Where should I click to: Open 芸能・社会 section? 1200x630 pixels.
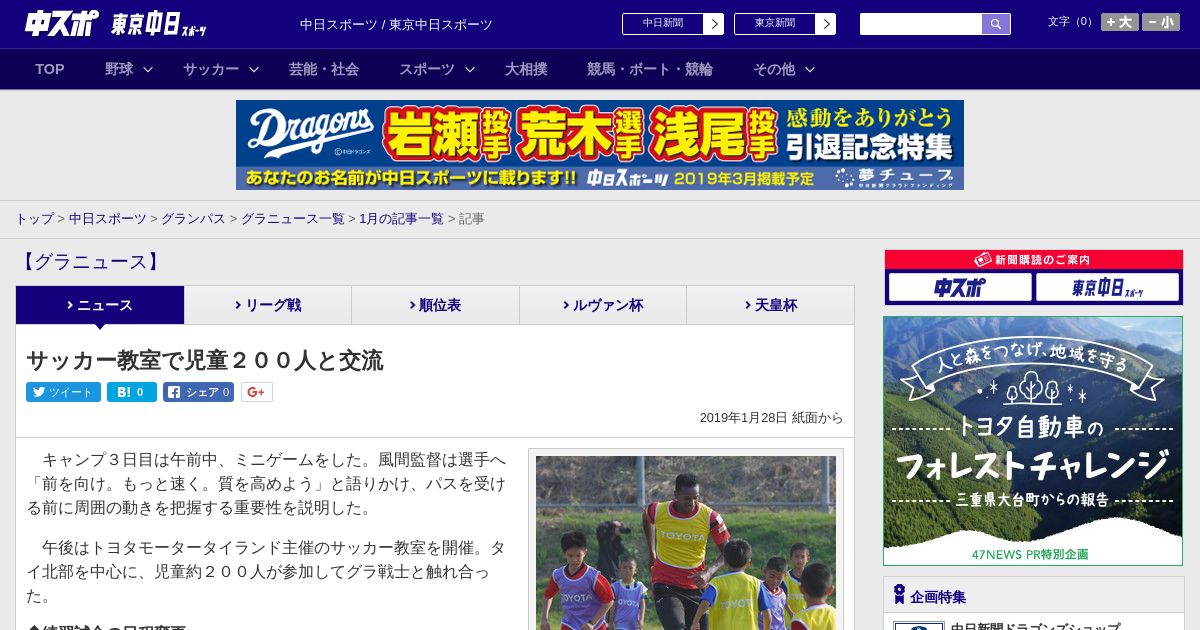point(324,69)
